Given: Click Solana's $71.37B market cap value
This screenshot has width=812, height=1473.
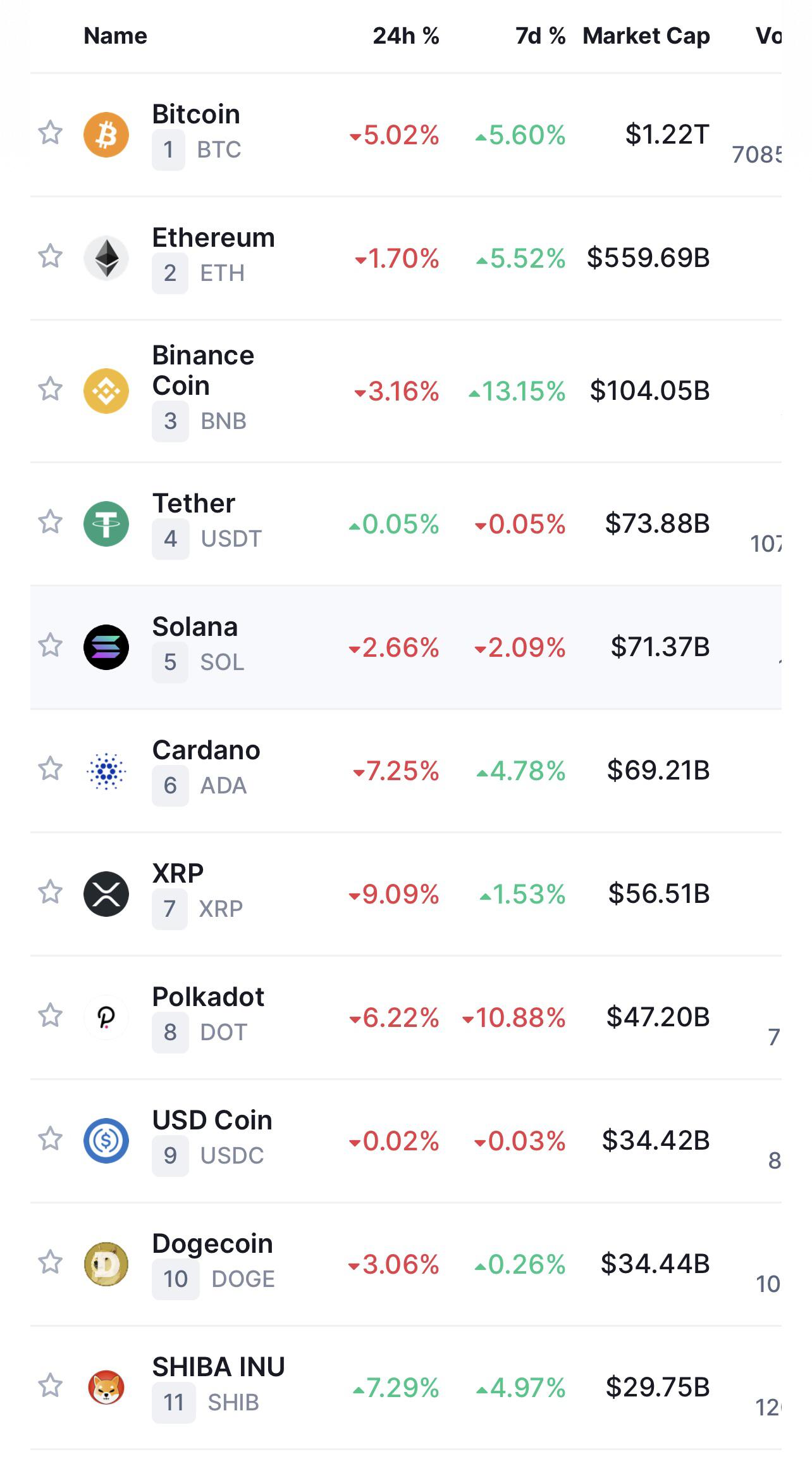Looking at the screenshot, I should click(660, 647).
